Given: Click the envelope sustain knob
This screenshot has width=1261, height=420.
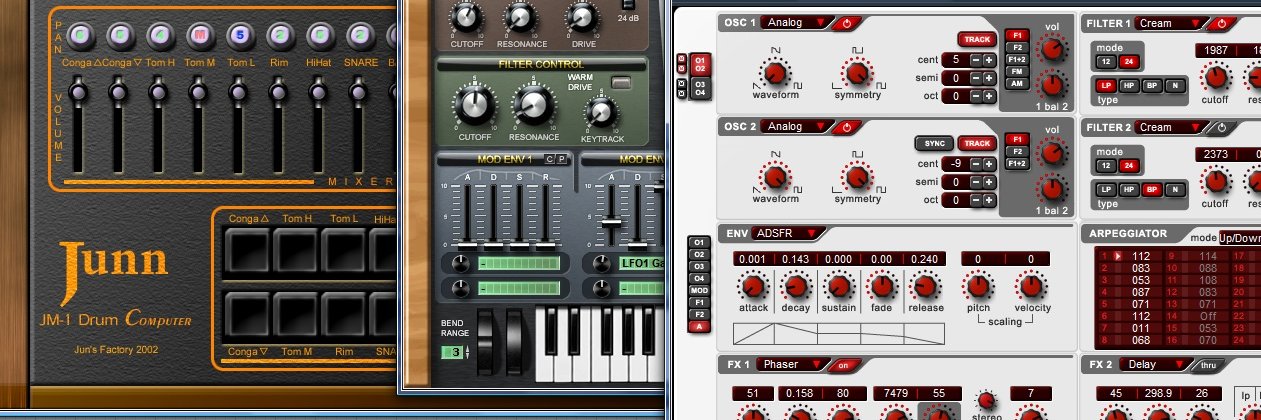Looking at the screenshot, I should click(839, 287).
